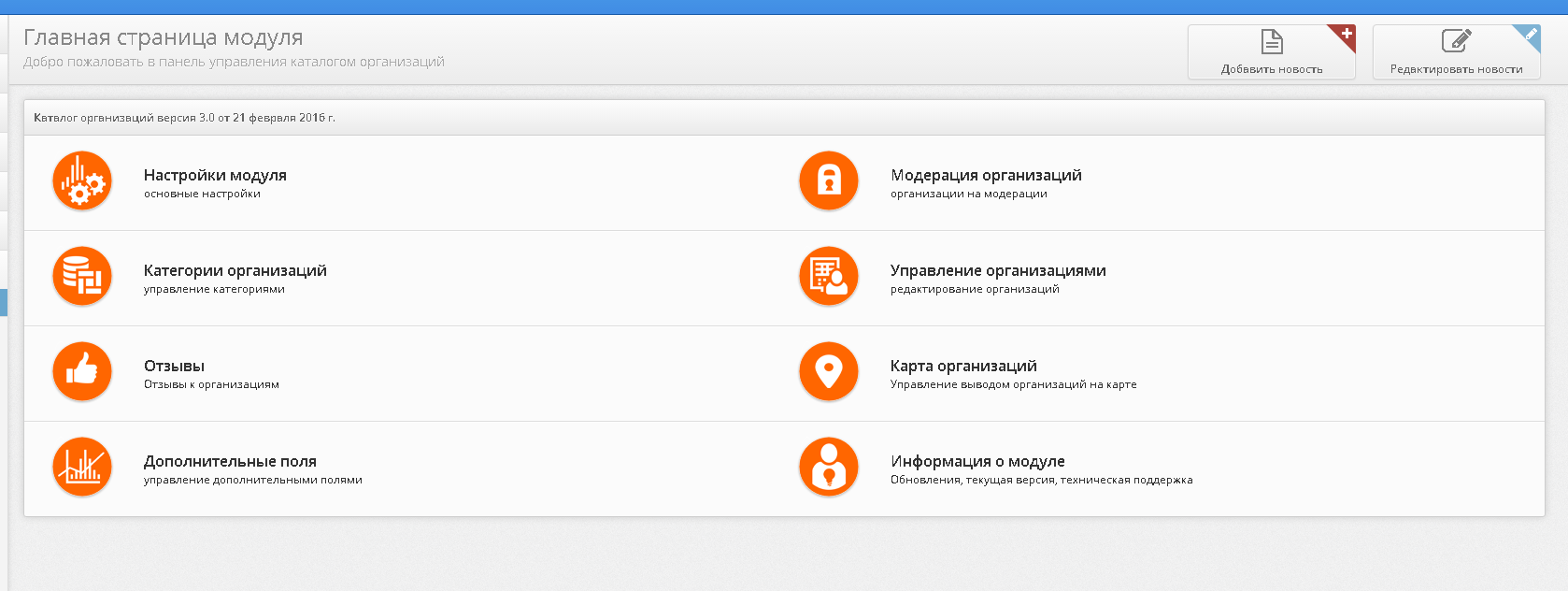This screenshot has height=591, width=1568.
Task: Click the Редактировать новости button
Action: click(x=1457, y=52)
